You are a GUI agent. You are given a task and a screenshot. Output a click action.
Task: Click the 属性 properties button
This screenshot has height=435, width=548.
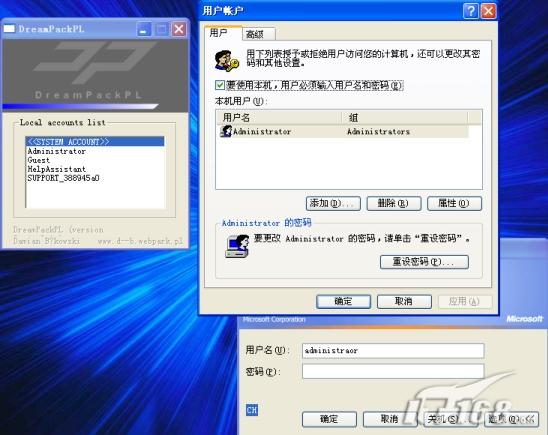[454, 203]
